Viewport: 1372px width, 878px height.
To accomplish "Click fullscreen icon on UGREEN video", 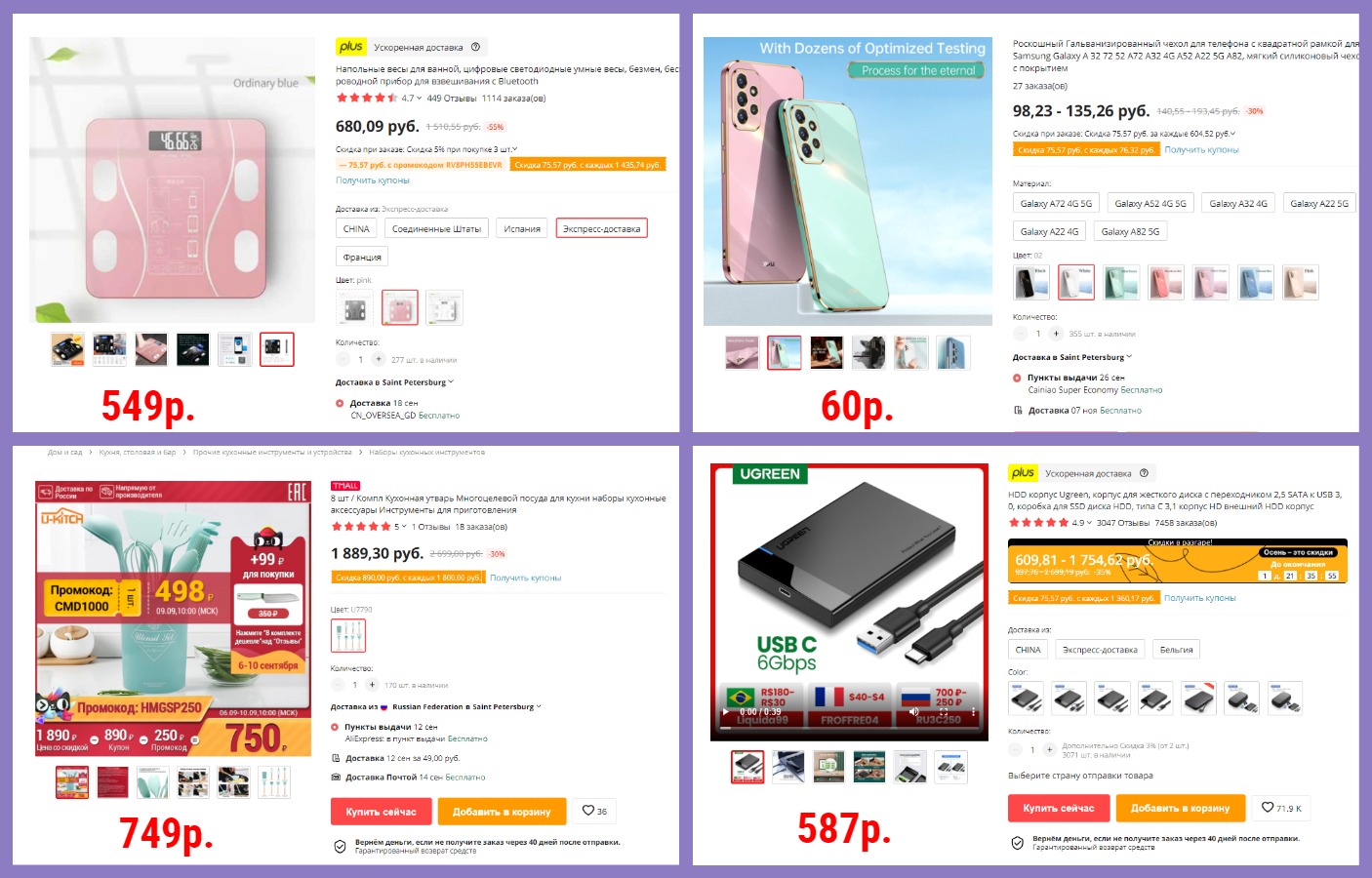I will (944, 712).
